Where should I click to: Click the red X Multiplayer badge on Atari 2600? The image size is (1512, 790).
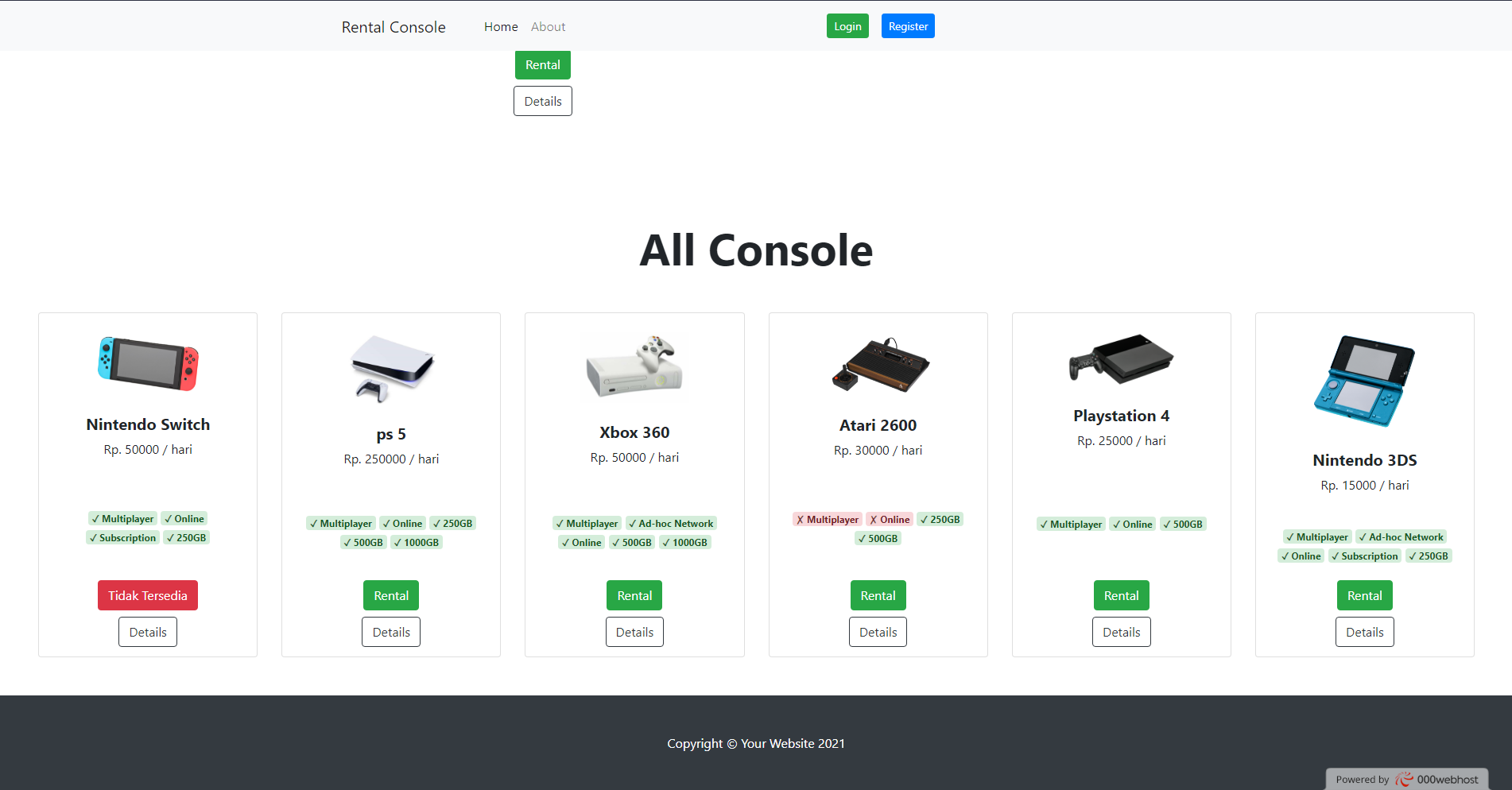[828, 519]
